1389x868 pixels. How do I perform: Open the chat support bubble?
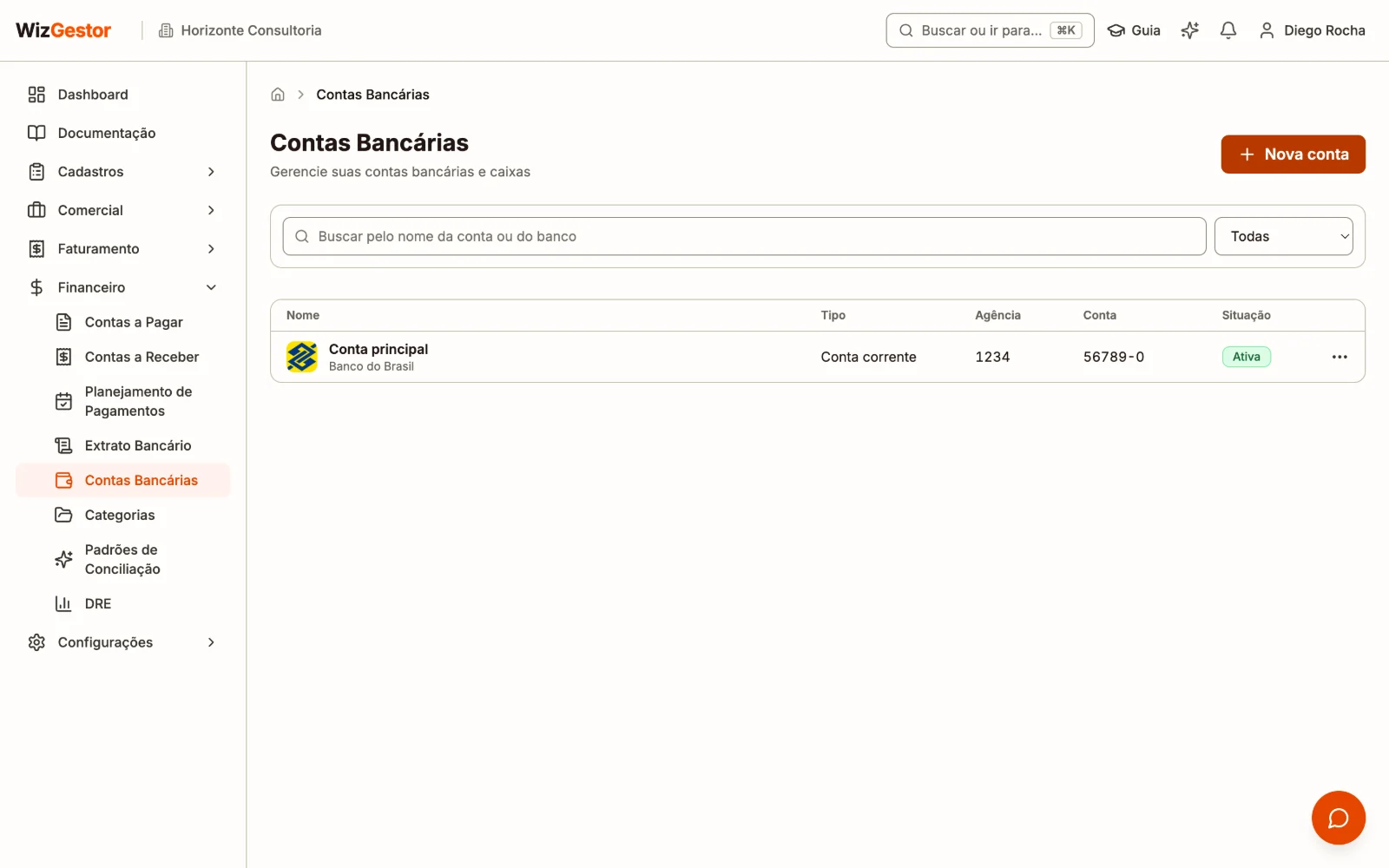[1338, 818]
